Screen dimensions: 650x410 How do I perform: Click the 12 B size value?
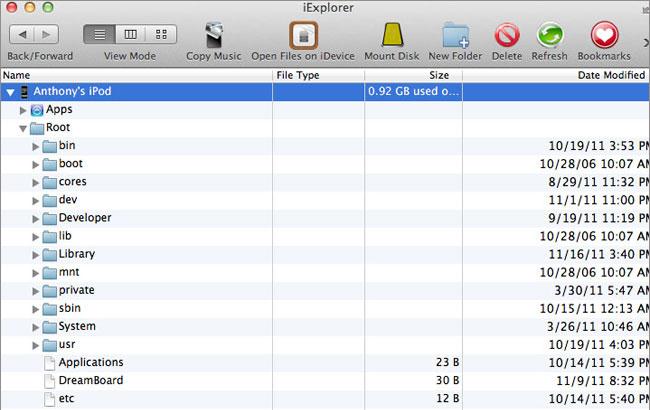point(447,398)
